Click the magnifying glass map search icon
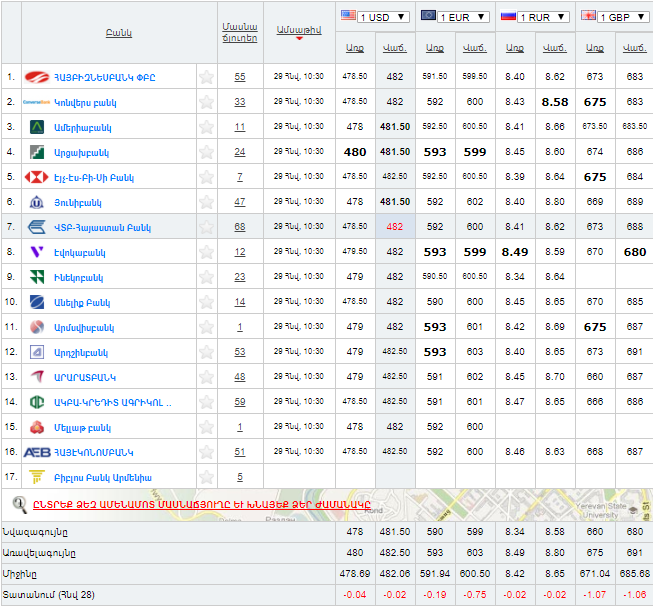Image resolution: width=653 pixels, height=606 pixels. pos(19,505)
